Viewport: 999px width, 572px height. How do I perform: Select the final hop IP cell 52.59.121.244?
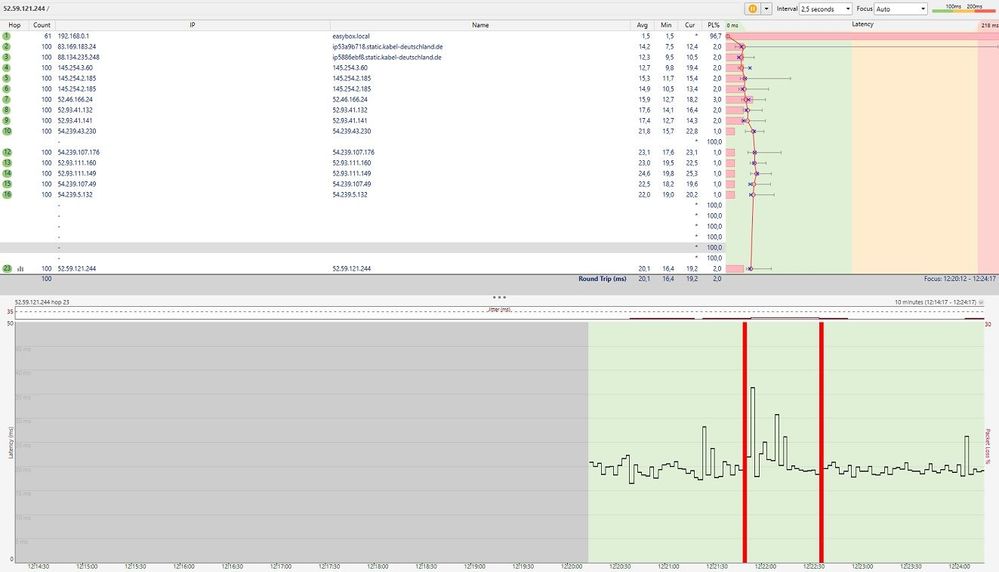(76, 269)
